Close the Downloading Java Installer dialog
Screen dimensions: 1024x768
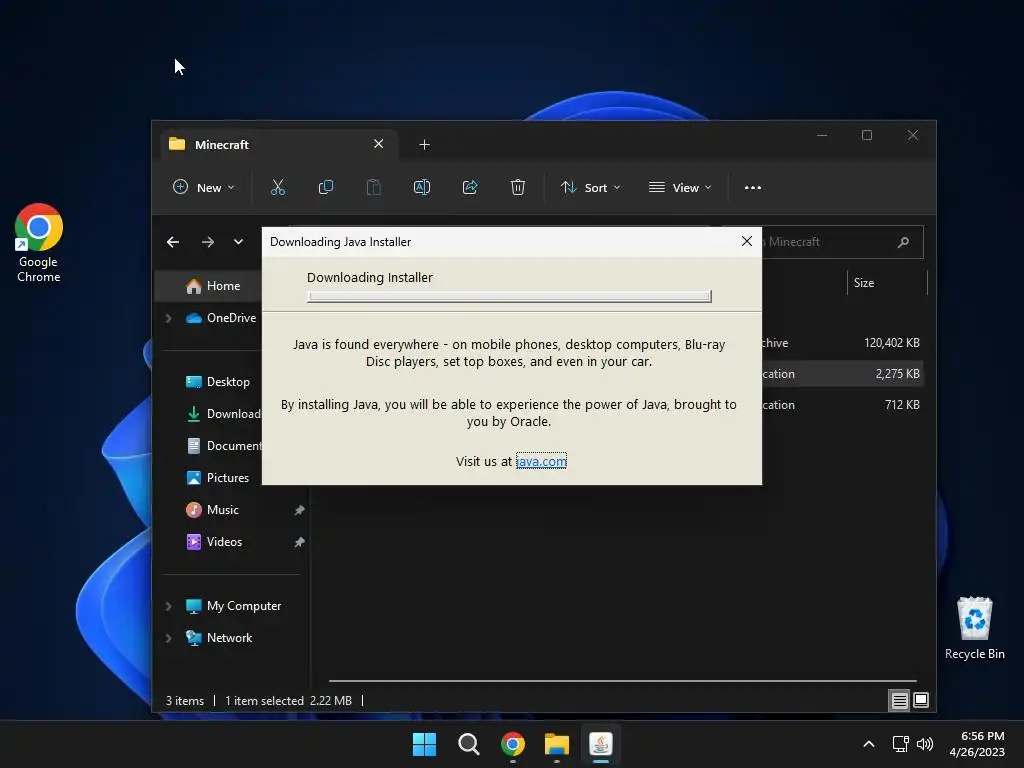(747, 241)
